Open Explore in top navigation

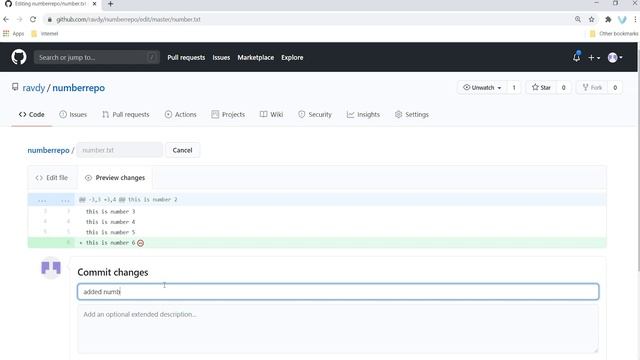coord(292,58)
